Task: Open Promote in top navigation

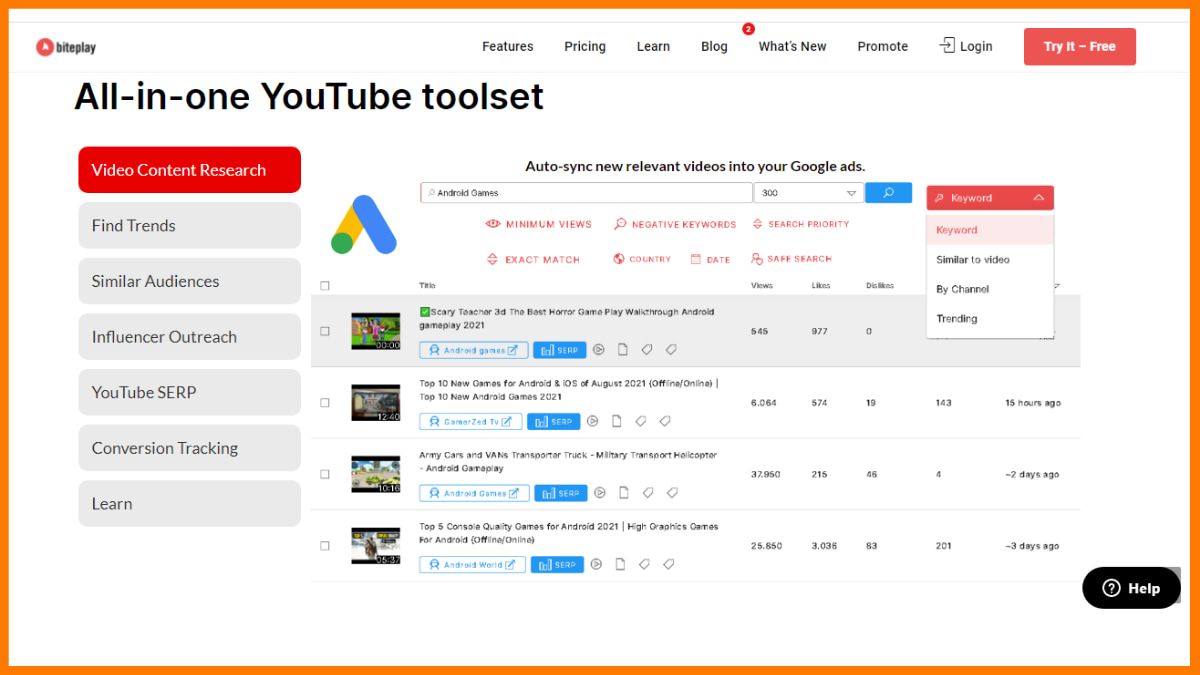Action: point(883,46)
